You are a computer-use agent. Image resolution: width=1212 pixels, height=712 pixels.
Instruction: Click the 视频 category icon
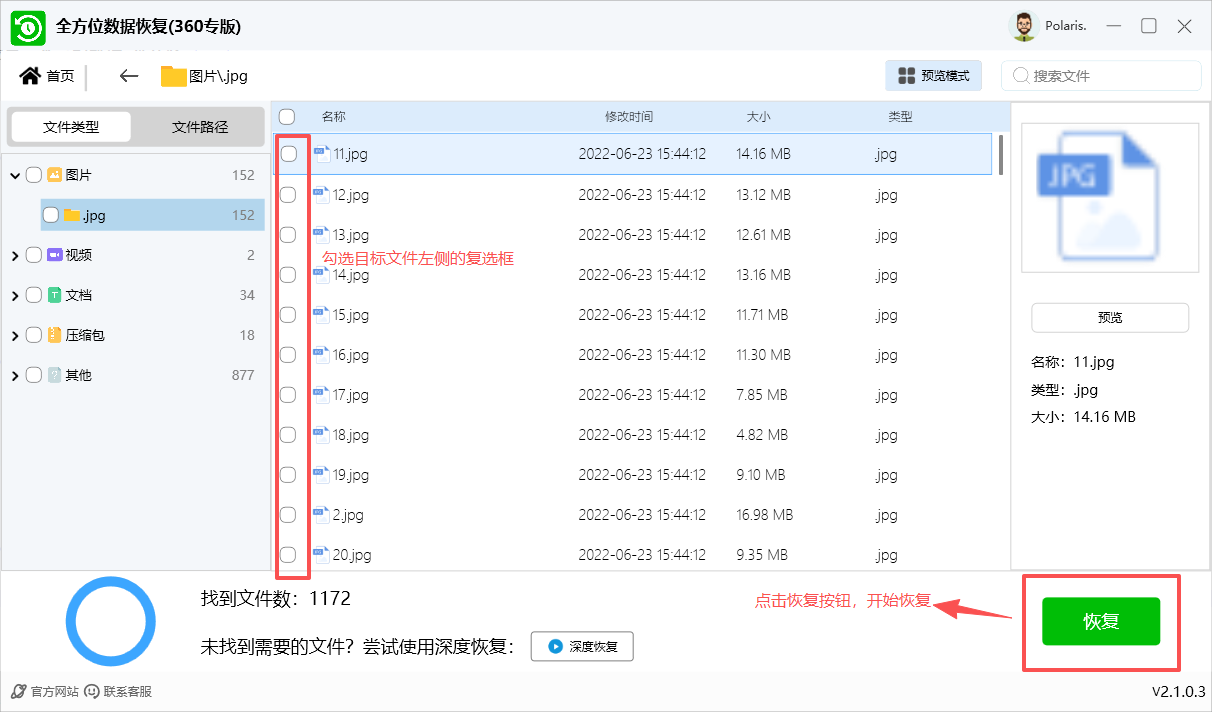55,255
